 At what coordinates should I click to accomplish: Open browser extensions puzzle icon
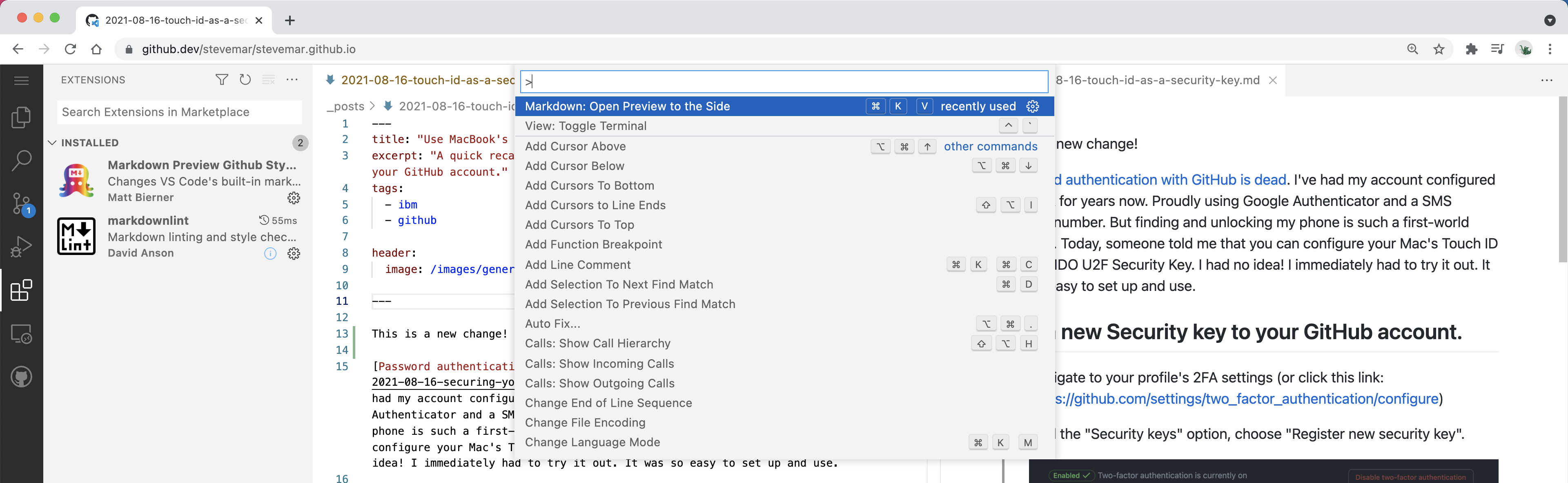click(x=1472, y=49)
